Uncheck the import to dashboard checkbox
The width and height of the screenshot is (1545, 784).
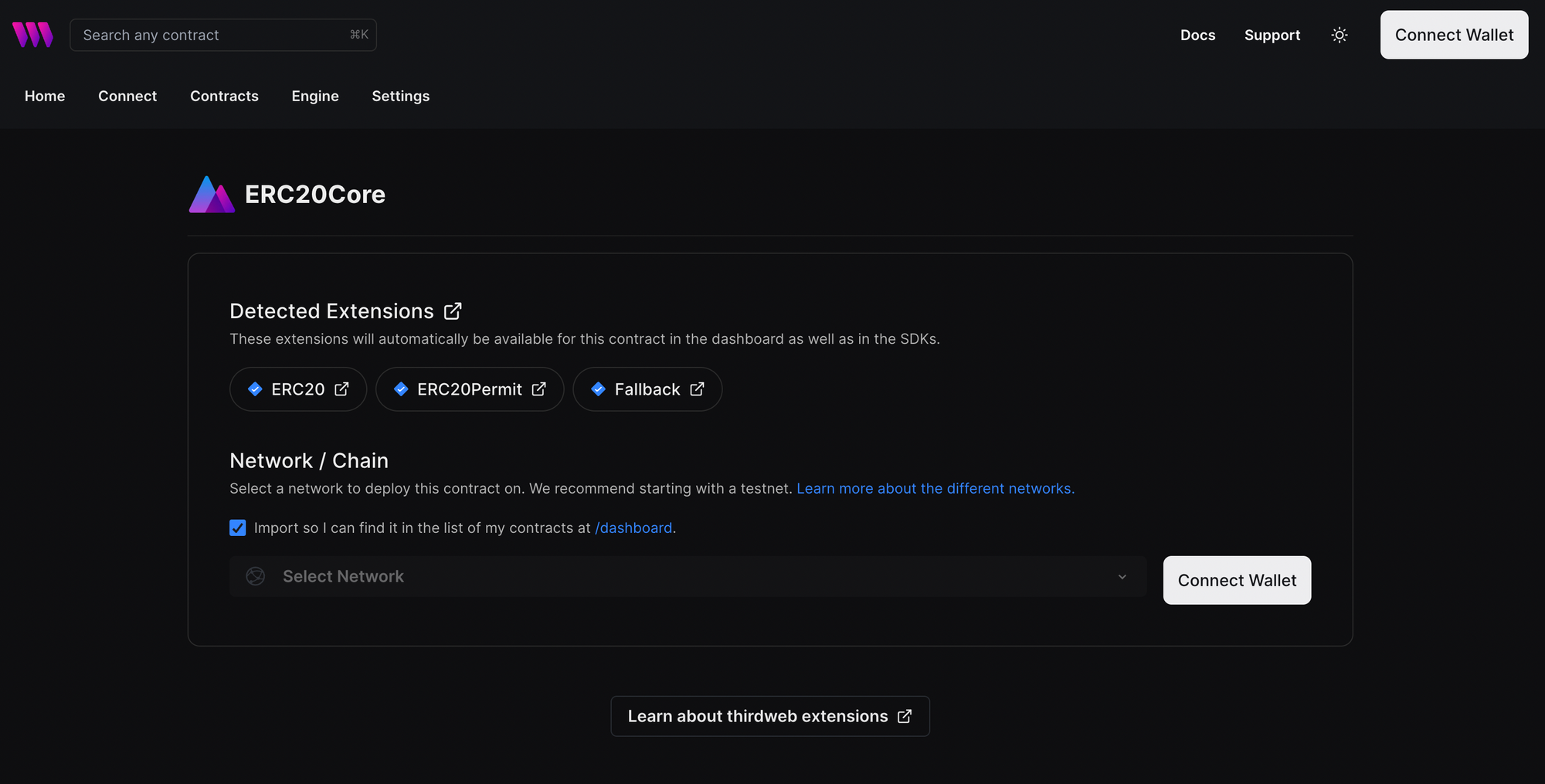coord(237,528)
